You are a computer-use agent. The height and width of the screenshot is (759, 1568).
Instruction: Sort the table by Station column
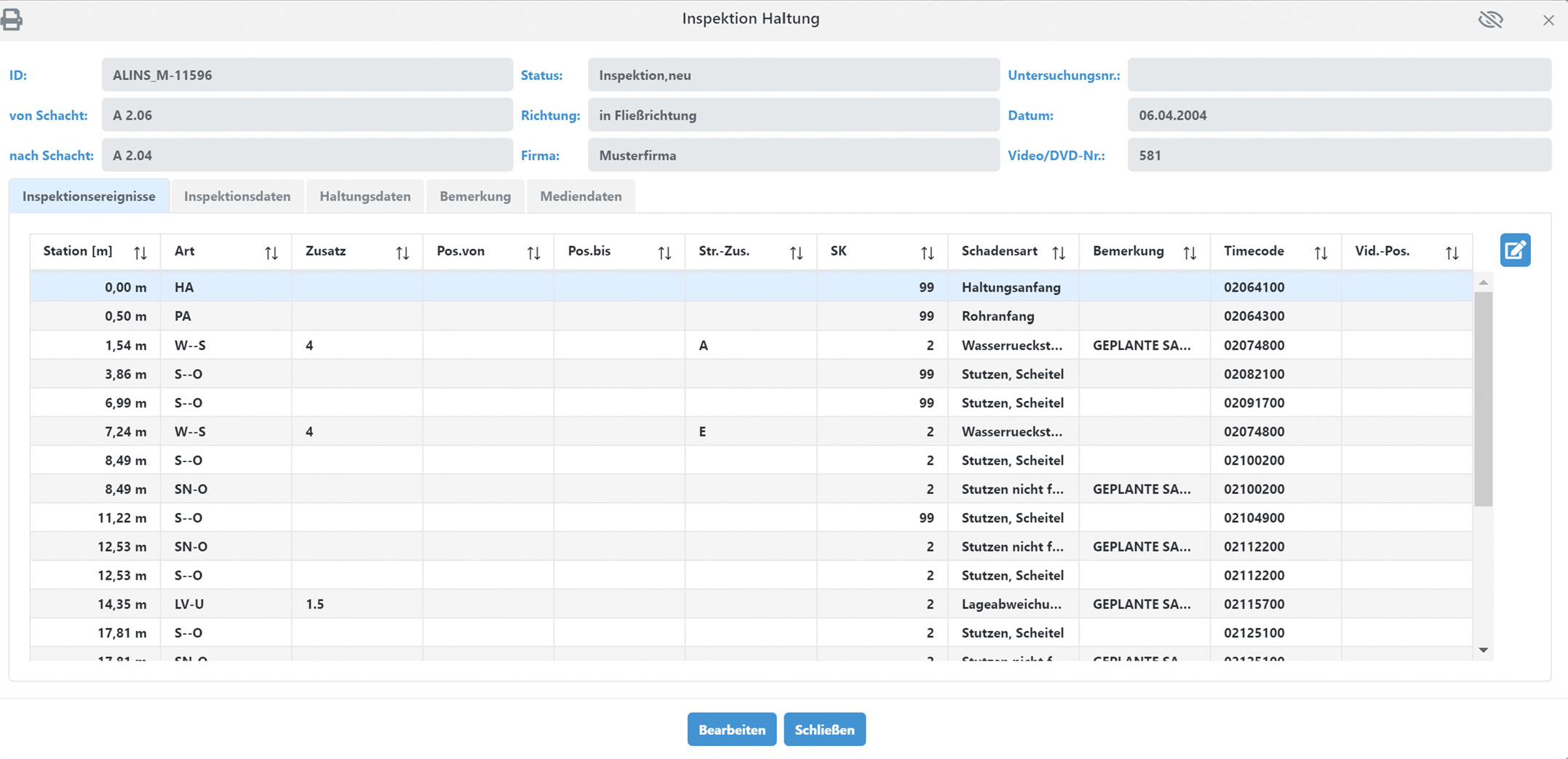(140, 253)
